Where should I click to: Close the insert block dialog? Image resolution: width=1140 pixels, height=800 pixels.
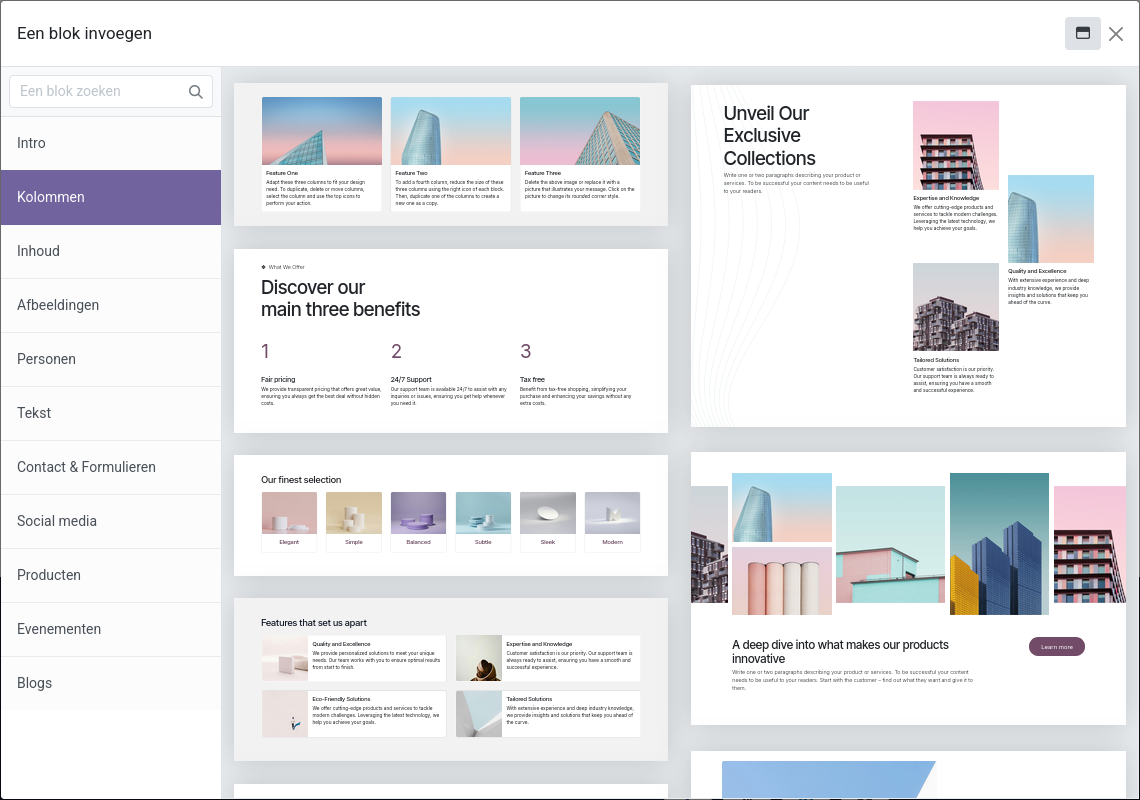(x=1116, y=34)
